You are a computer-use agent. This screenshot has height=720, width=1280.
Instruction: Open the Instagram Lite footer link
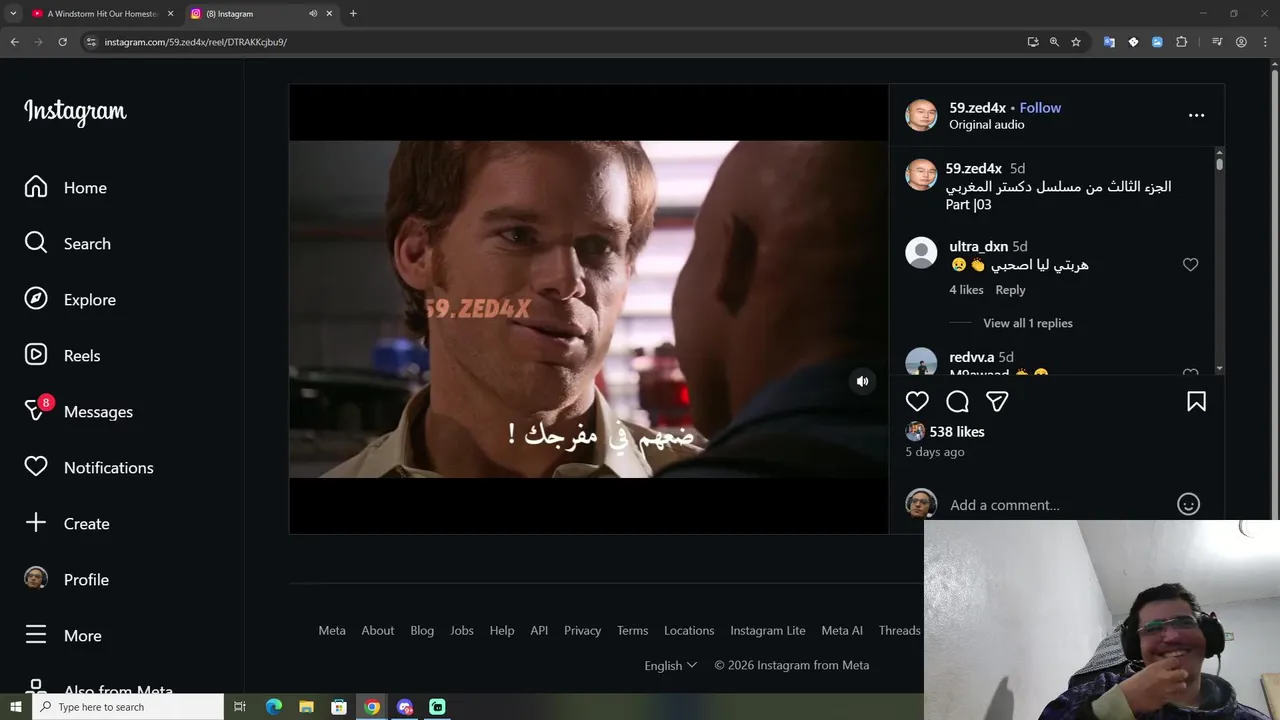tap(767, 630)
